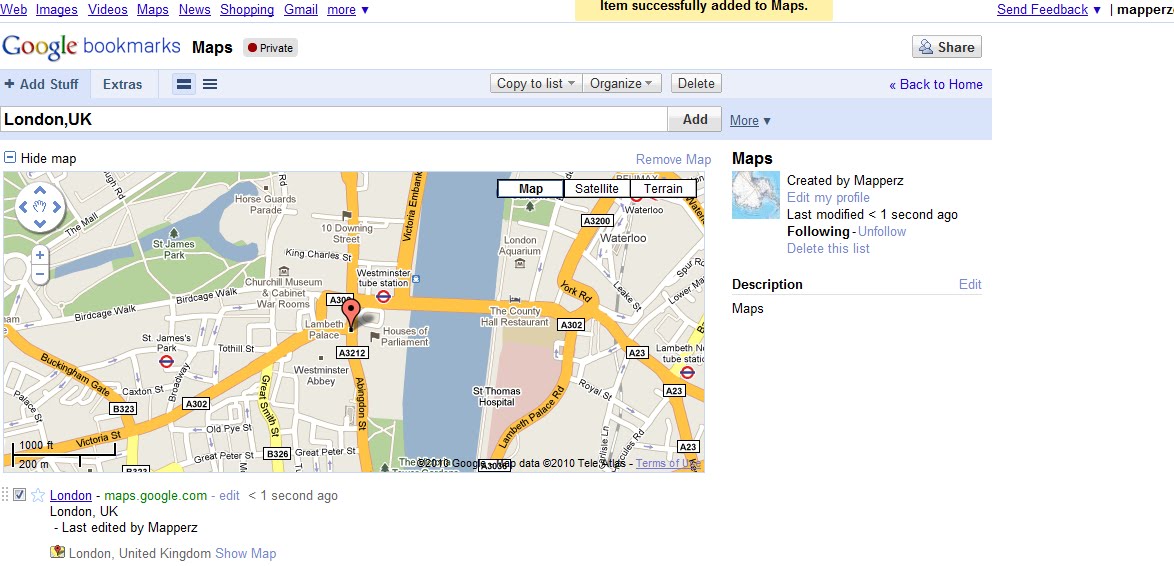Go to Shopping in top navigation
Image resolution: width=1174 pixels, height=566 pixels.
(x=247, y=10)
